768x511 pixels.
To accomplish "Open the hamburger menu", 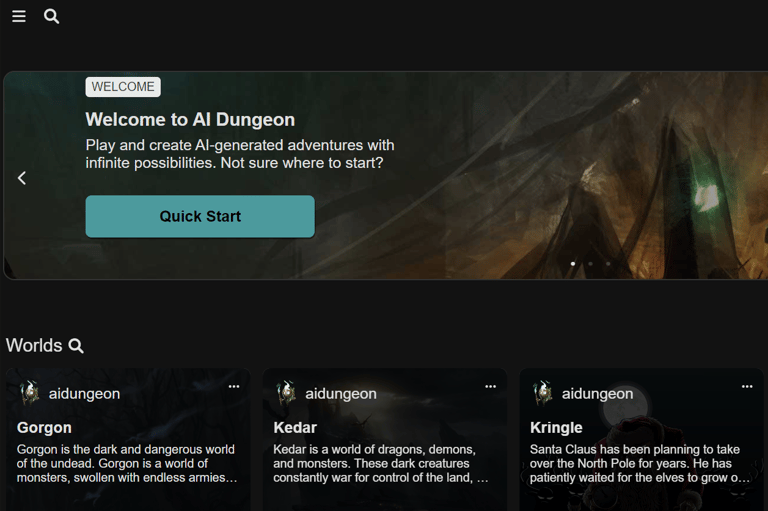I will coord(19,17).
